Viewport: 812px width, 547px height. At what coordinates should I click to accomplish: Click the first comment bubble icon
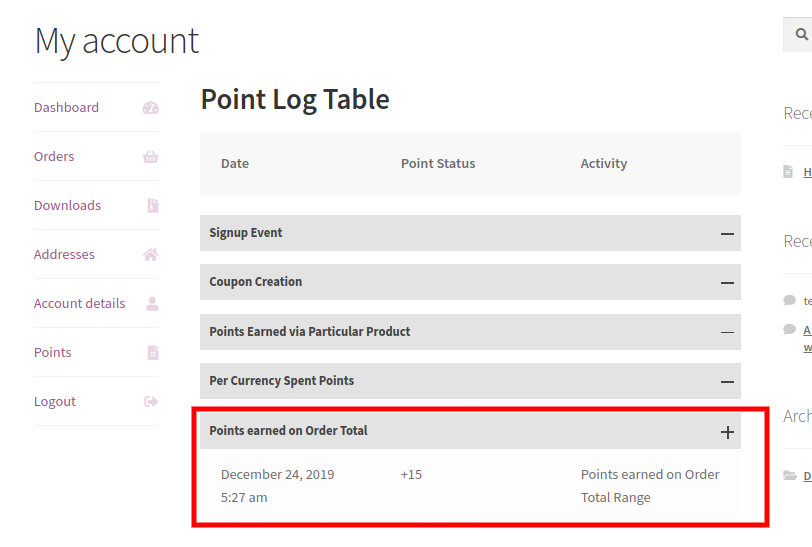tap(789, 300)
